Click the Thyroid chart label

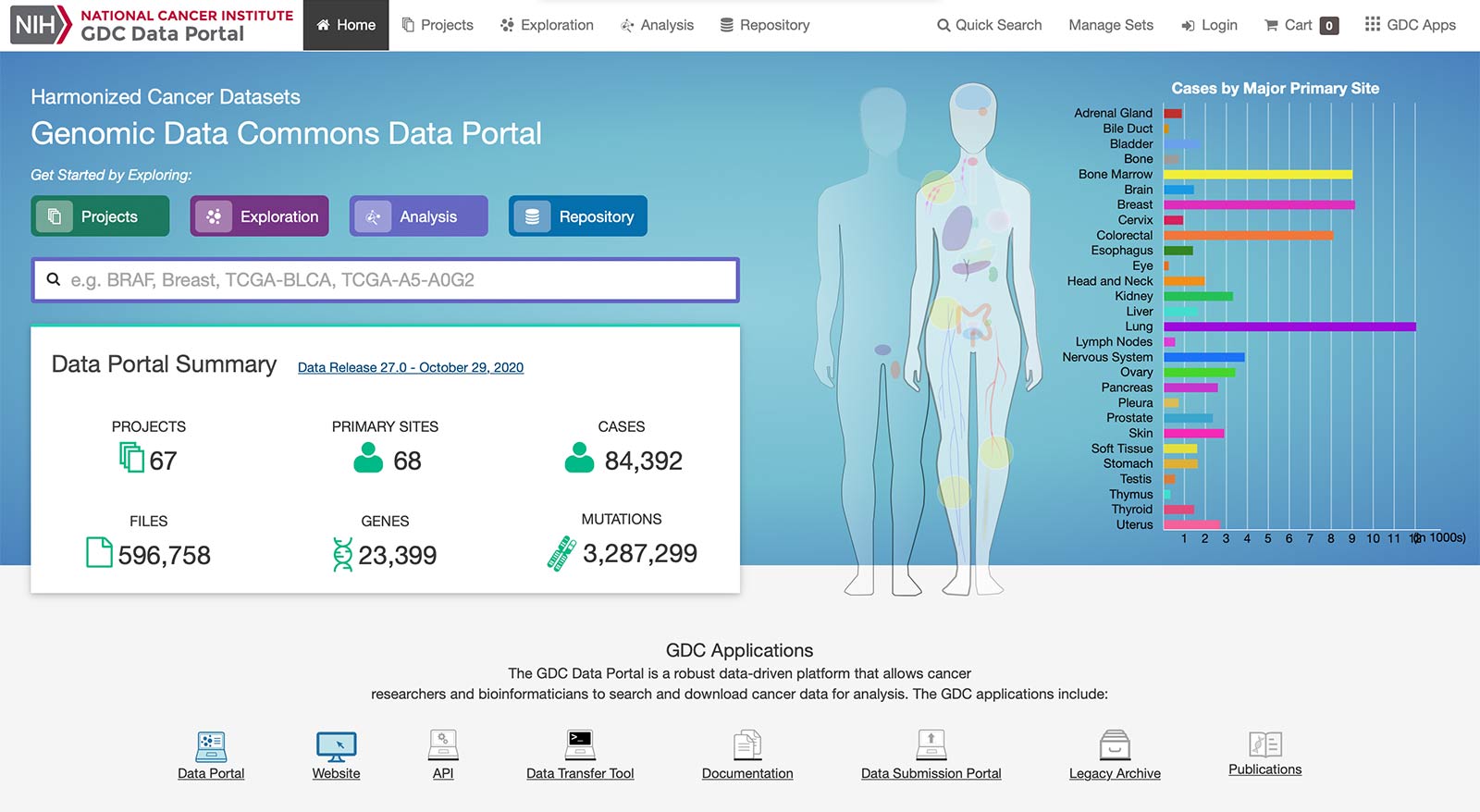pyautogui.click(x=1132, y=509)
